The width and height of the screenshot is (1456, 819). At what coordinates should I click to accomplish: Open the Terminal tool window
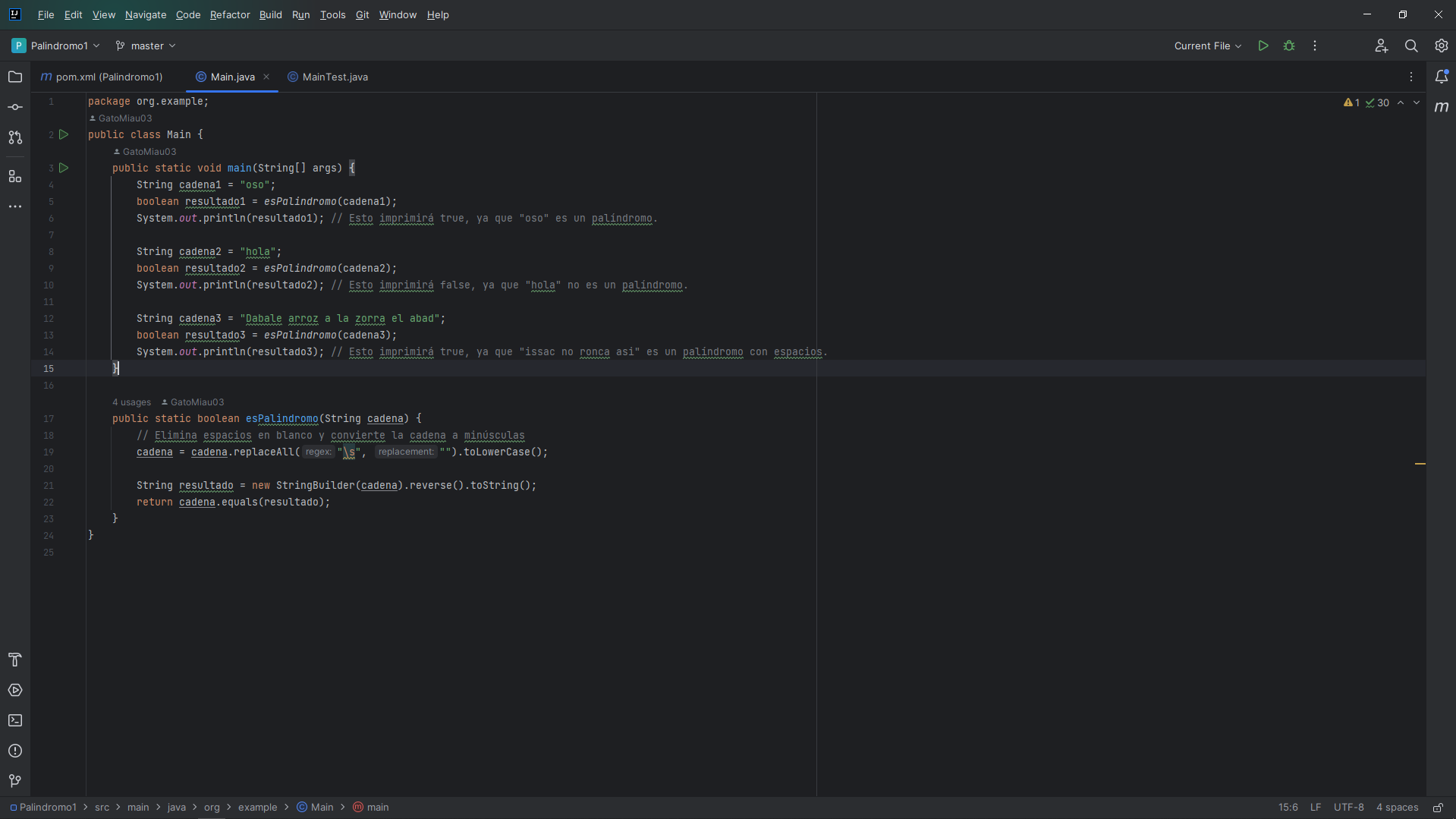click(15, 720)
